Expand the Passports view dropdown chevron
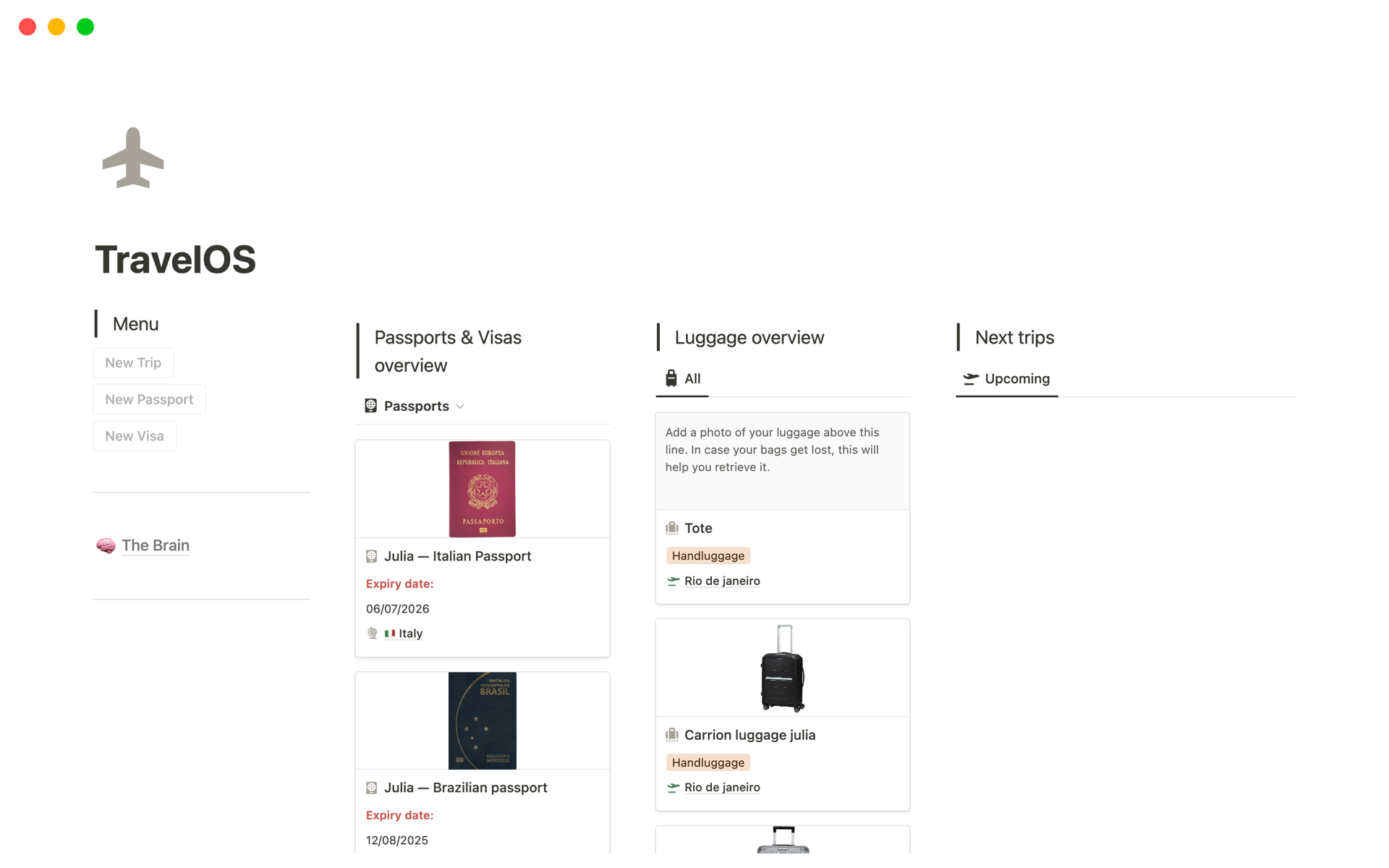 click(461, 407)
